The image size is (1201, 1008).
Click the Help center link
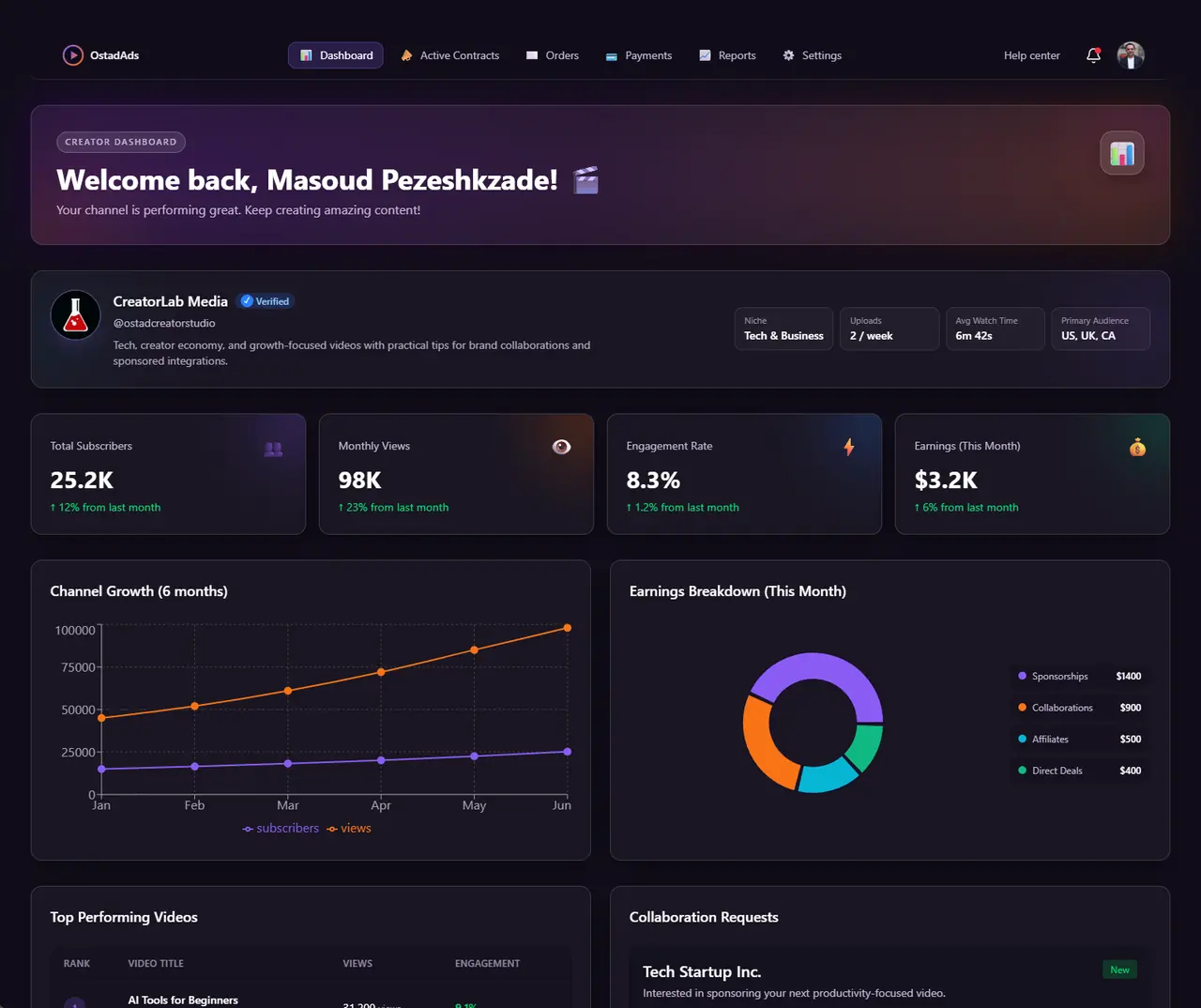tap(1031, 55)
